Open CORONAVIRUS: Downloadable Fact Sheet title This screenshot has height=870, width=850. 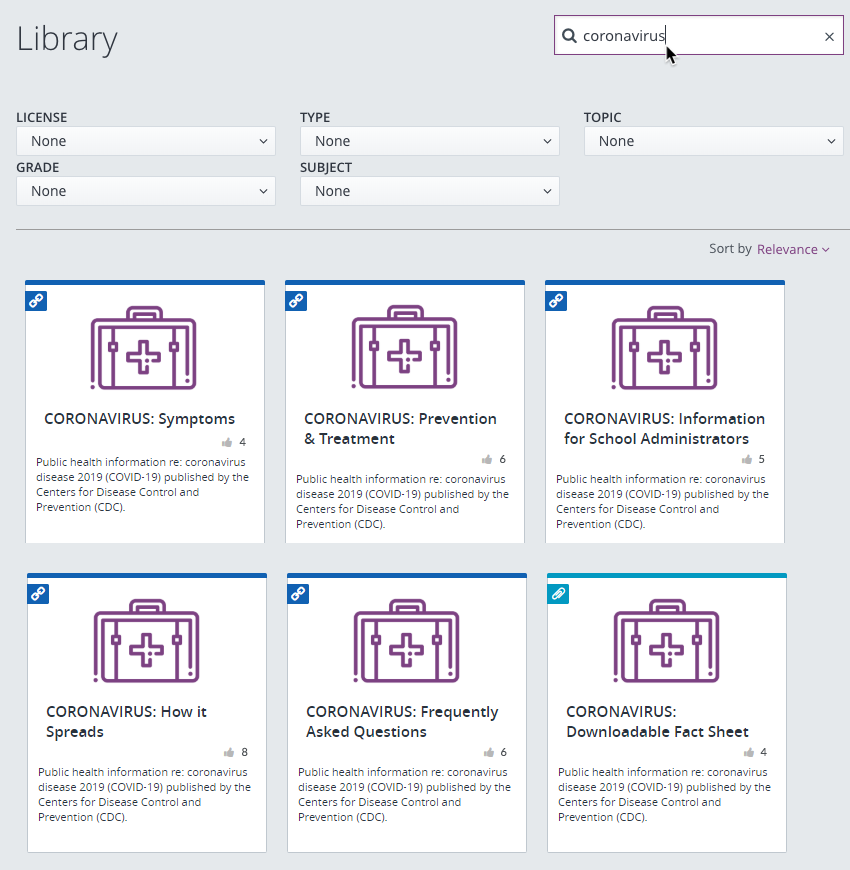[657, 722]
